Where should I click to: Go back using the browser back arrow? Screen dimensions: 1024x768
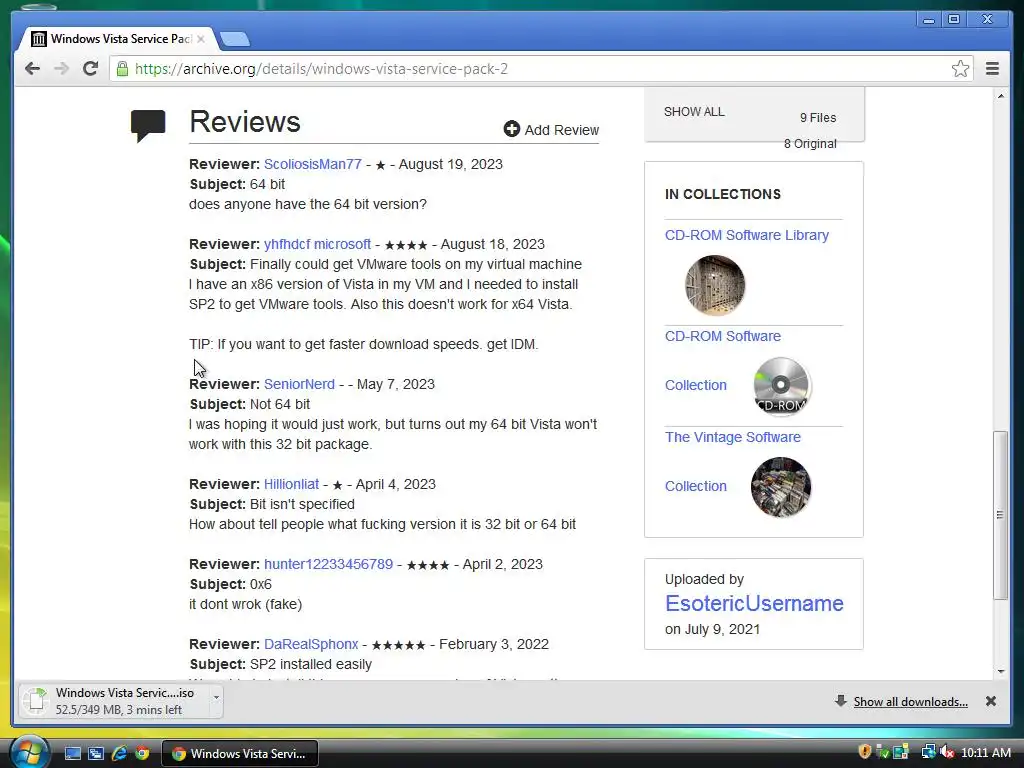coord(32,69)
